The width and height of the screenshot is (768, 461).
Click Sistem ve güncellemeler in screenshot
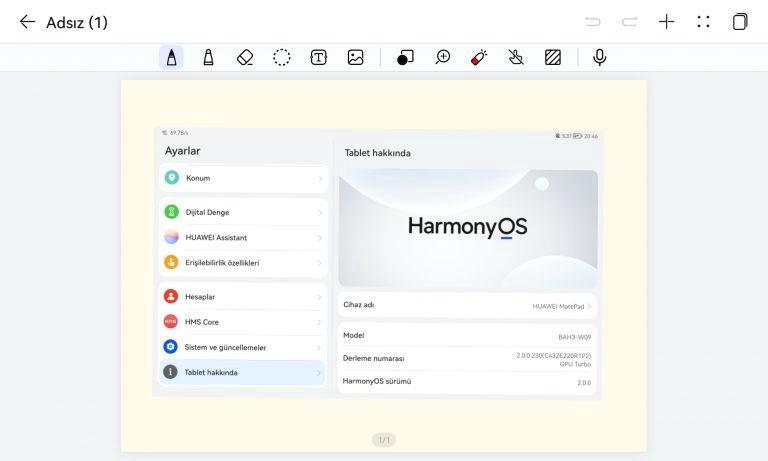point(243,347)
